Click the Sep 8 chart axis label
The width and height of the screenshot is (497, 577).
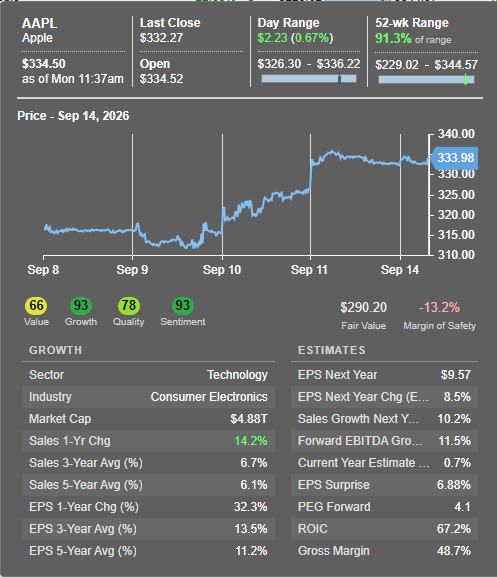pyautogui.click(x=43, y=270)
